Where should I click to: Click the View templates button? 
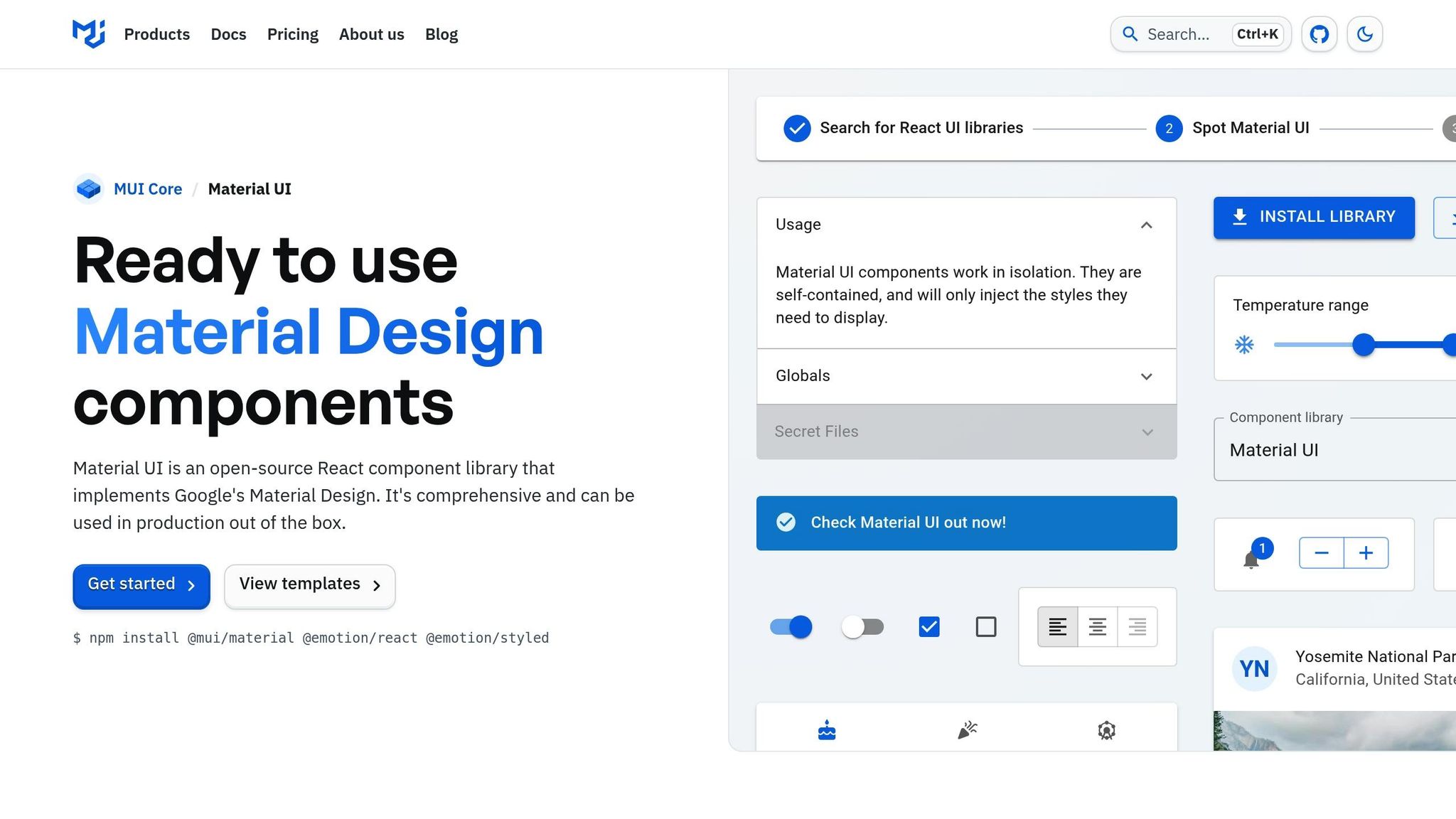(310, 586)
